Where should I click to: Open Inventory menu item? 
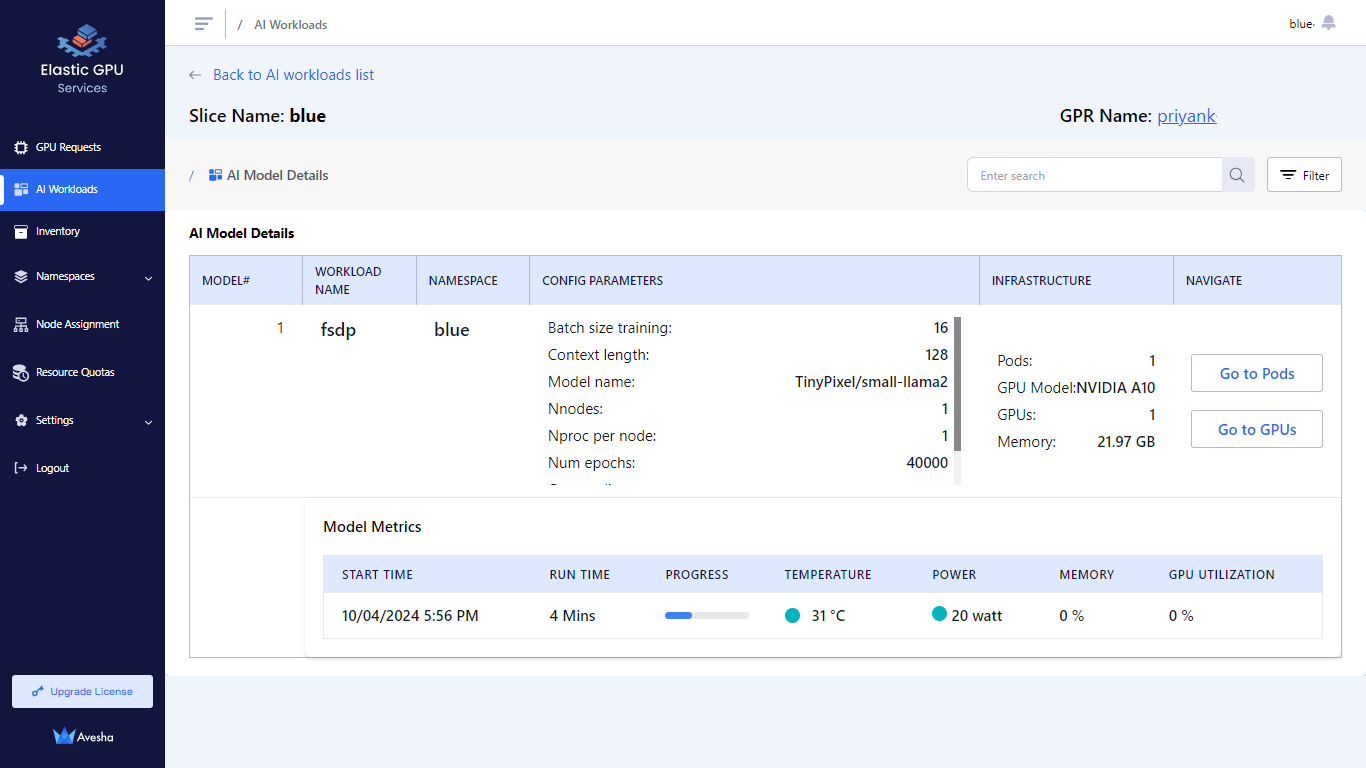(x=82, y=231)
